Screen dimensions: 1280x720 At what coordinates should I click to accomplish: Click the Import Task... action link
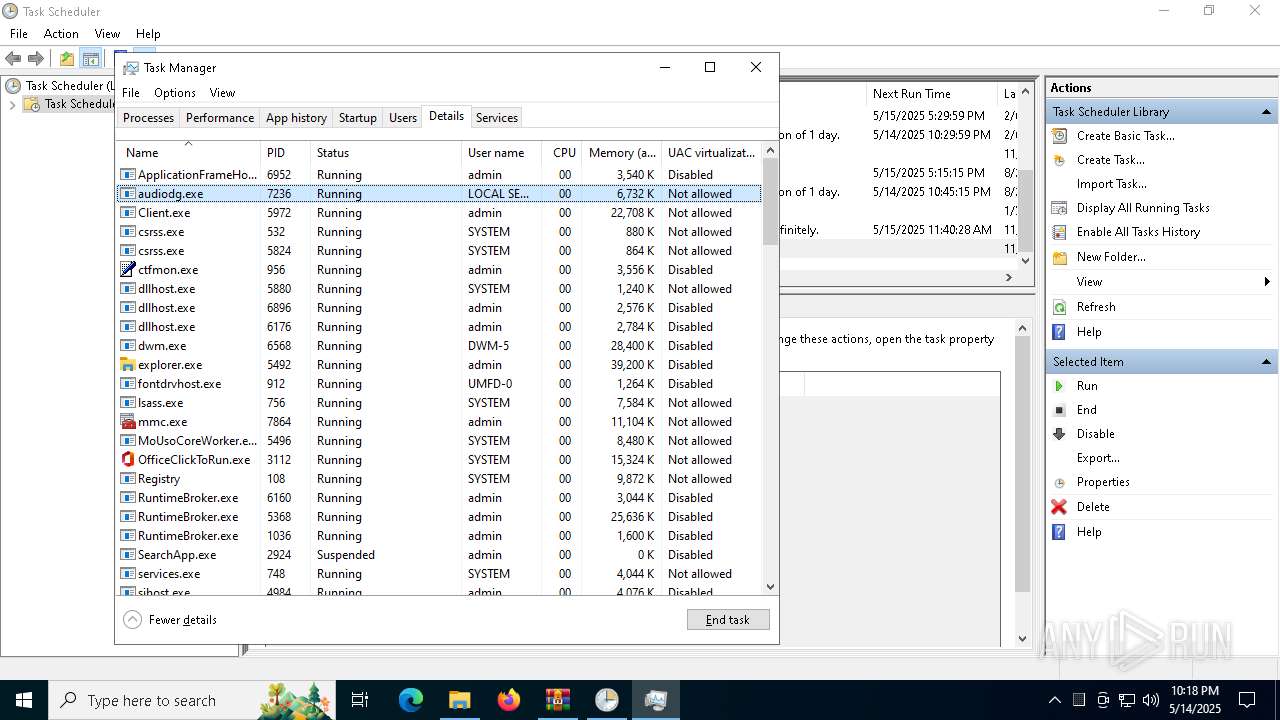coord(1111,184)
